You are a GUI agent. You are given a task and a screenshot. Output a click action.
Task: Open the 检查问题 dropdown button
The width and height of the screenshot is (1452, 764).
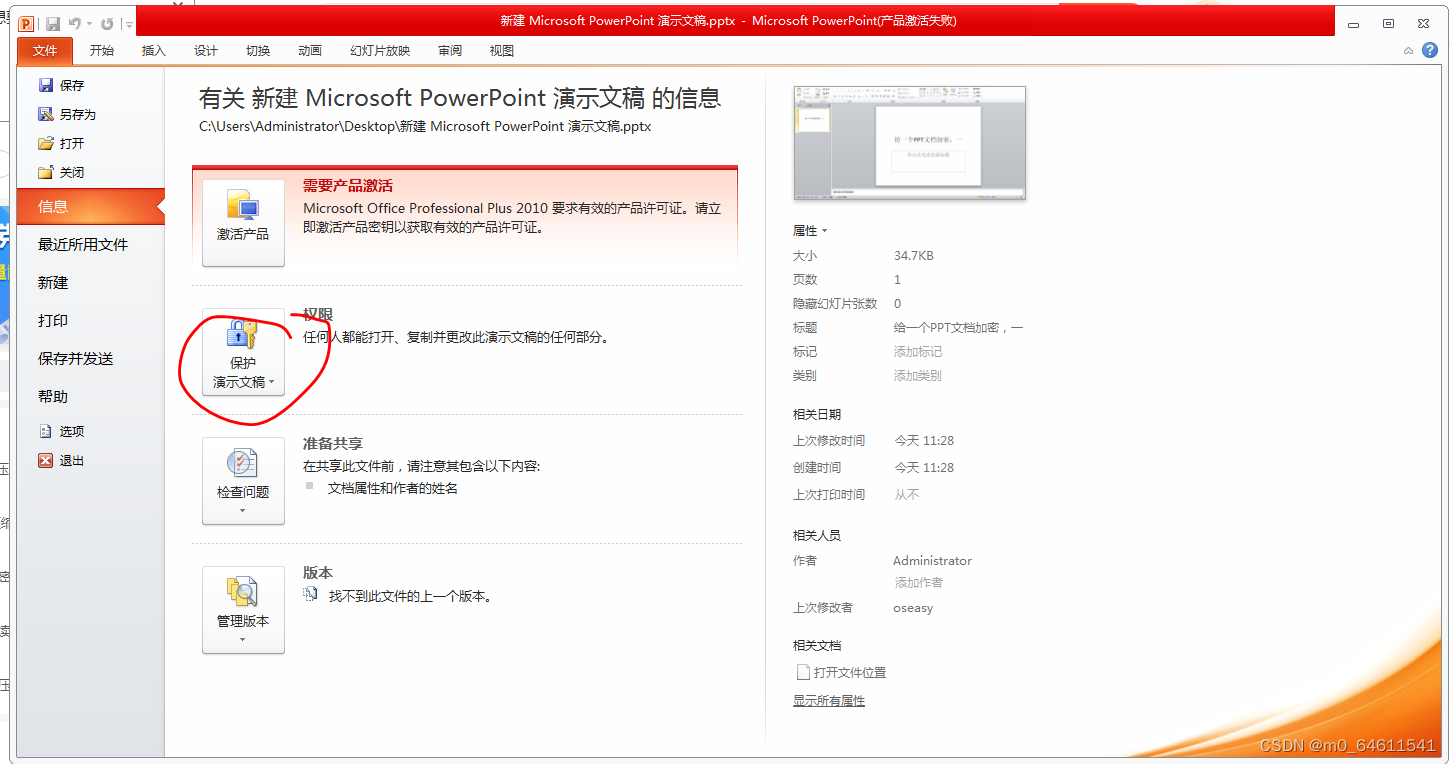(243, 481)
